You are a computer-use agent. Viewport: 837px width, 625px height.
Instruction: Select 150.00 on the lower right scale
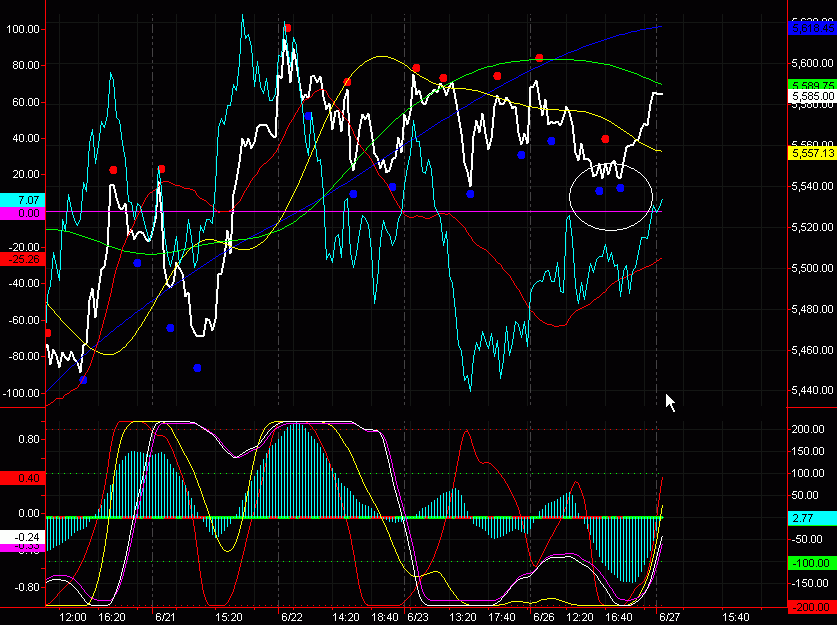[x=807, y=452]
